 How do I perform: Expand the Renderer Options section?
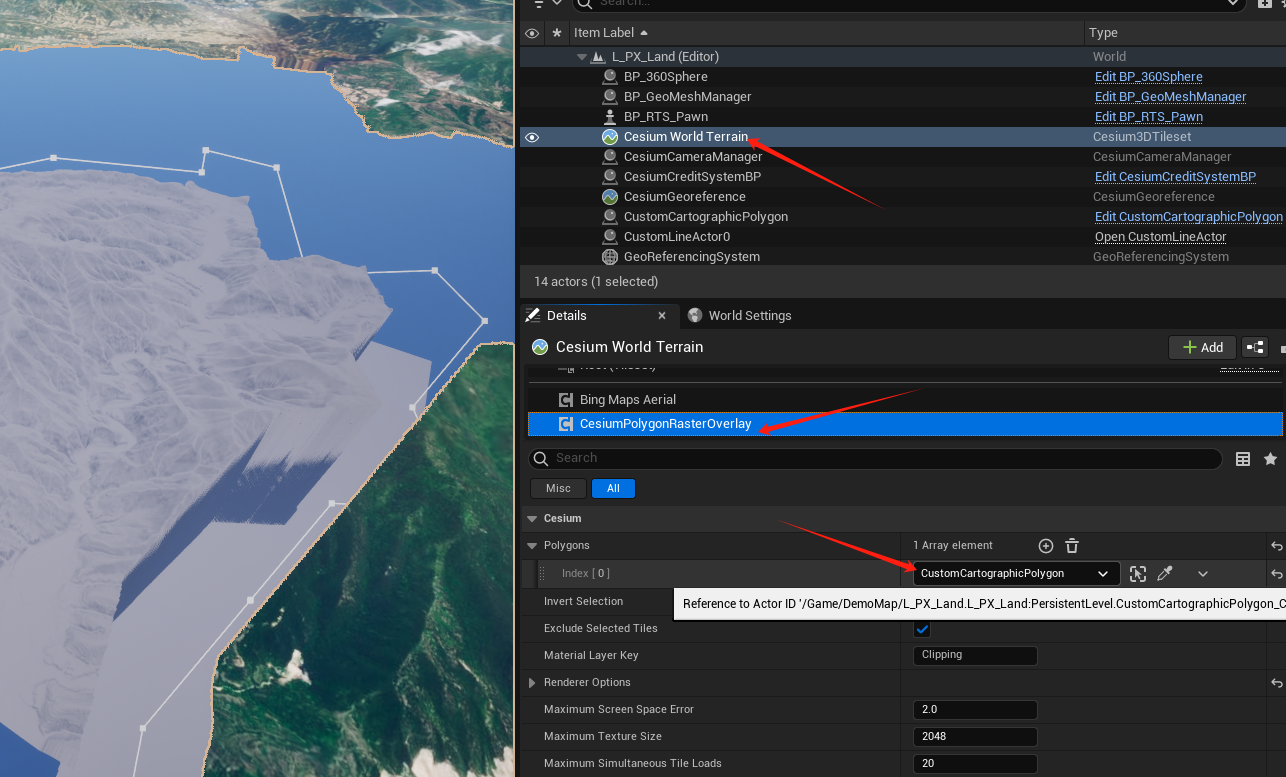532,683
